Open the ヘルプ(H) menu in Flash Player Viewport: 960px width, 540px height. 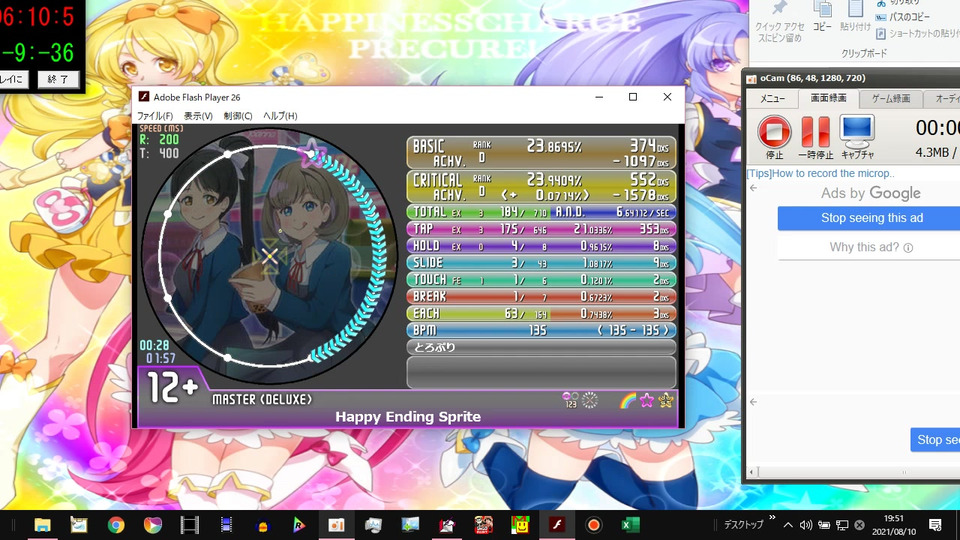click(x=280, y=116)
